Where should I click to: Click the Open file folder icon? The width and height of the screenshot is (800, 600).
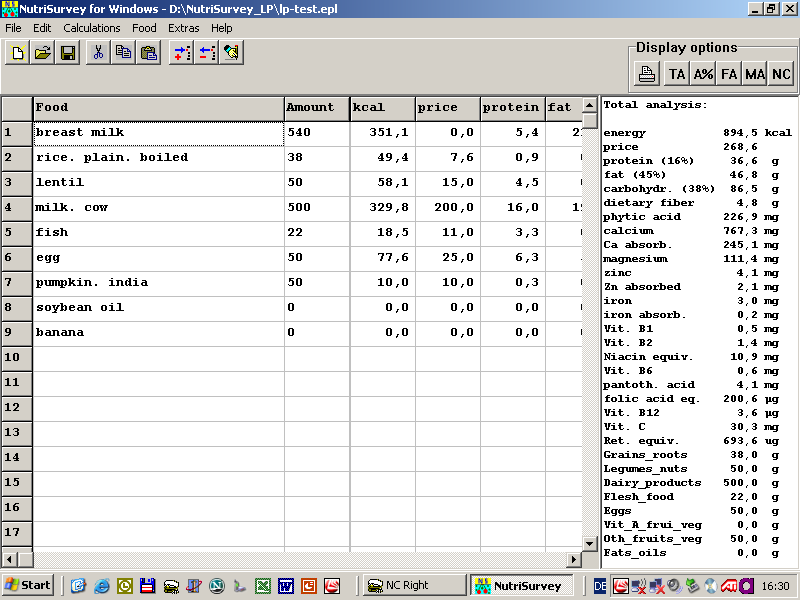click(x=43, y=53)
